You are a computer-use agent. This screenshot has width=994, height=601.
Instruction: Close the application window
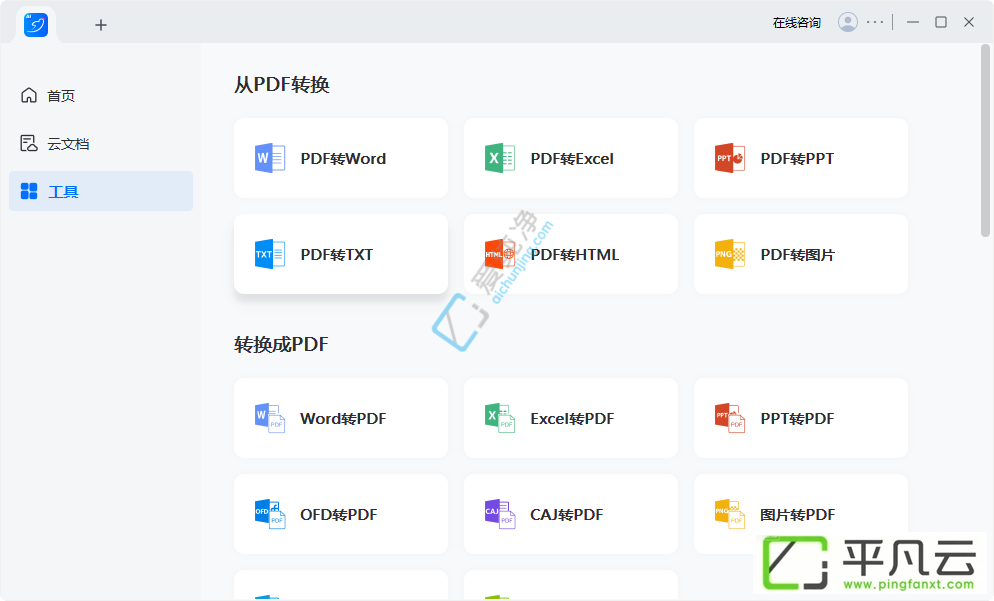(969, 22)
